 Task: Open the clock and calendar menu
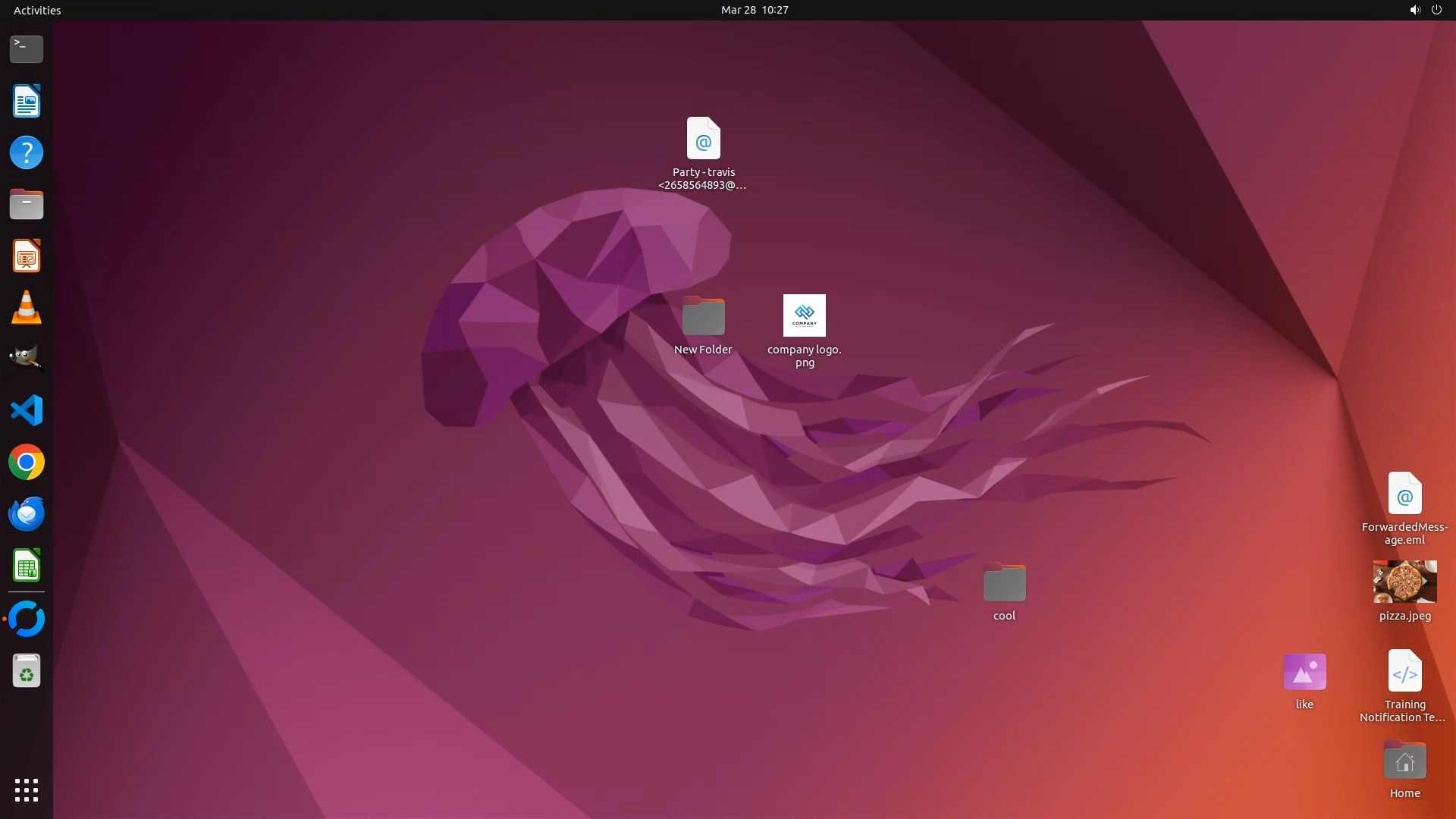coord(754,10)
